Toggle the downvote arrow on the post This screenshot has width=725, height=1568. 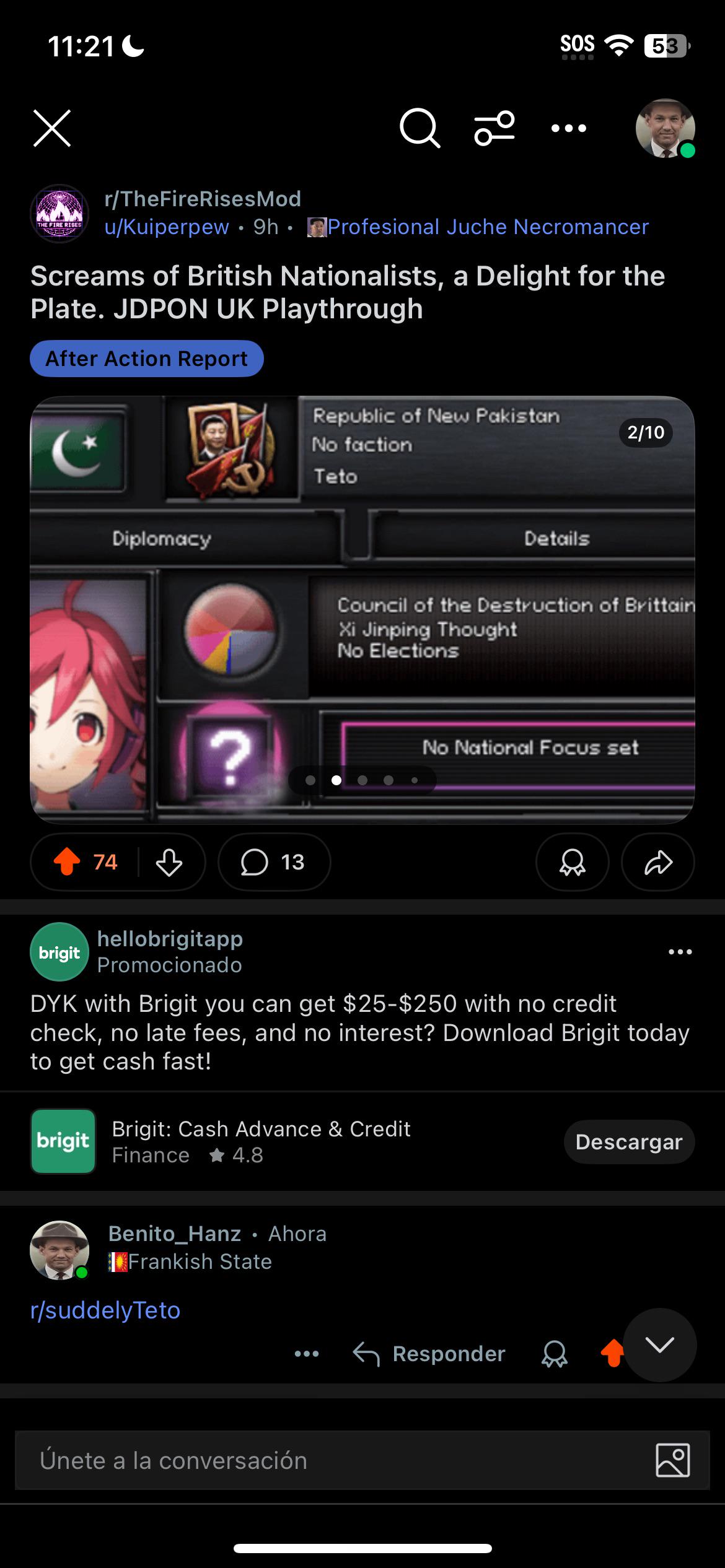click(169, 861)
